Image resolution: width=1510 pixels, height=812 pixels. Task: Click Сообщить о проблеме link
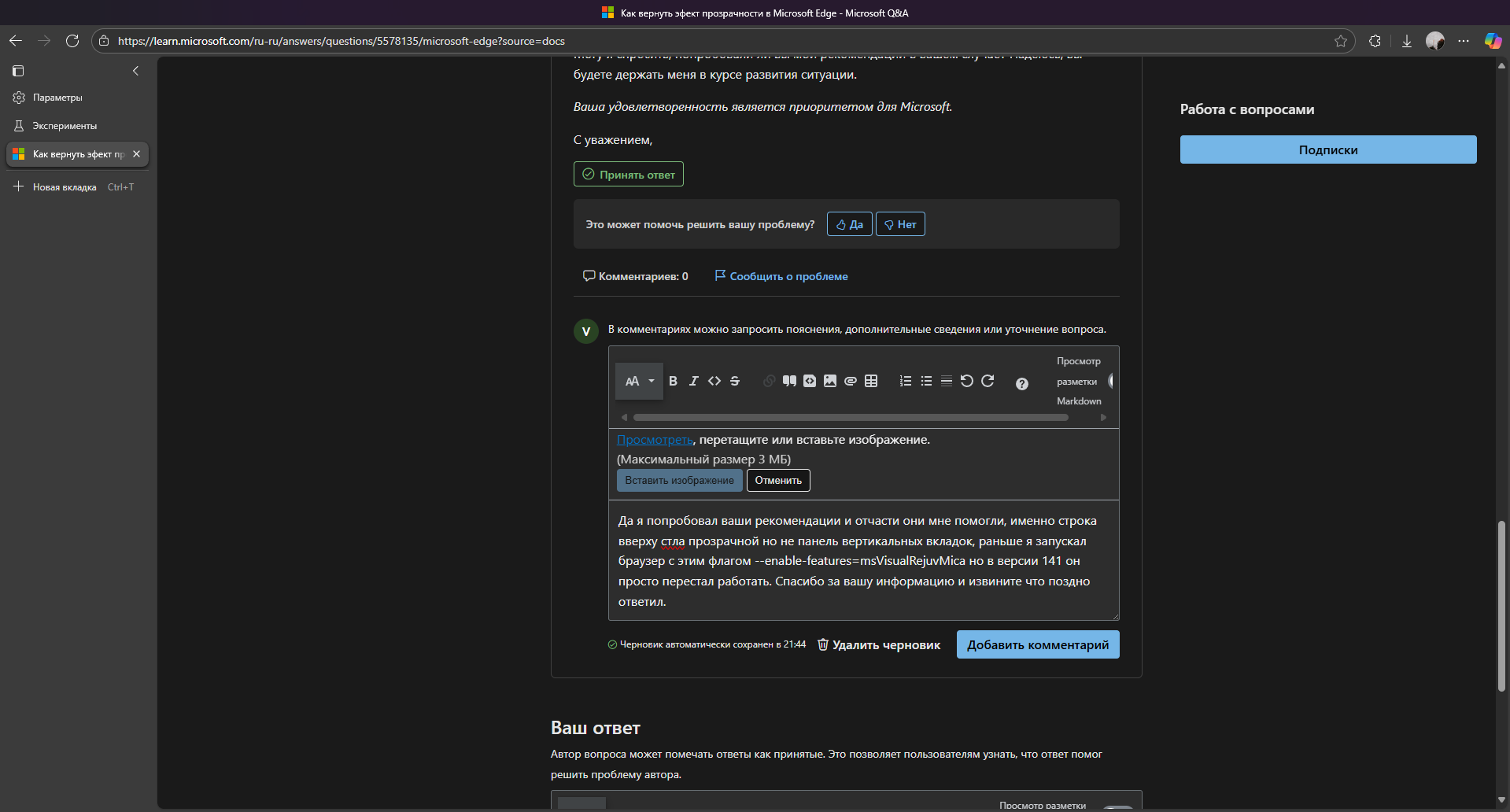781,276
